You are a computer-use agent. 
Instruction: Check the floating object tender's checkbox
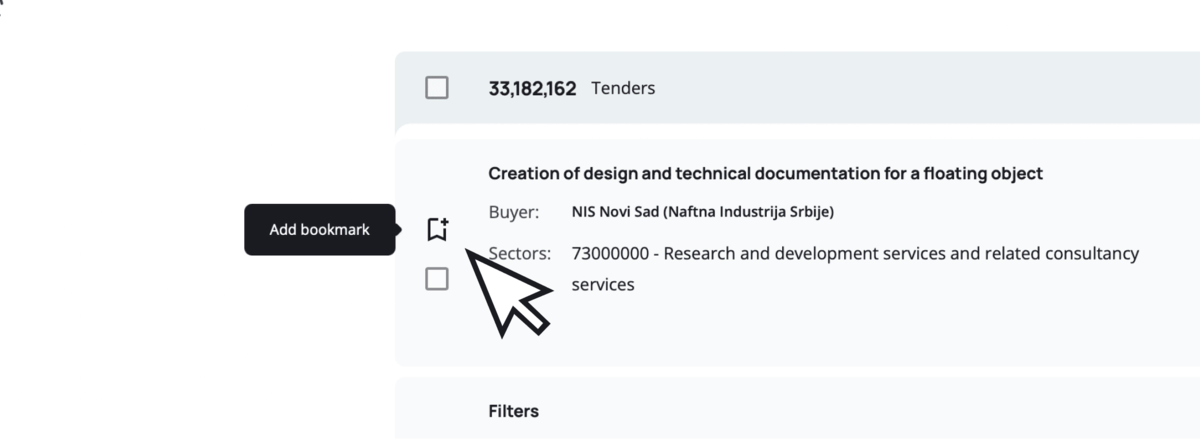pyautogui.click(x=437, y=279)
